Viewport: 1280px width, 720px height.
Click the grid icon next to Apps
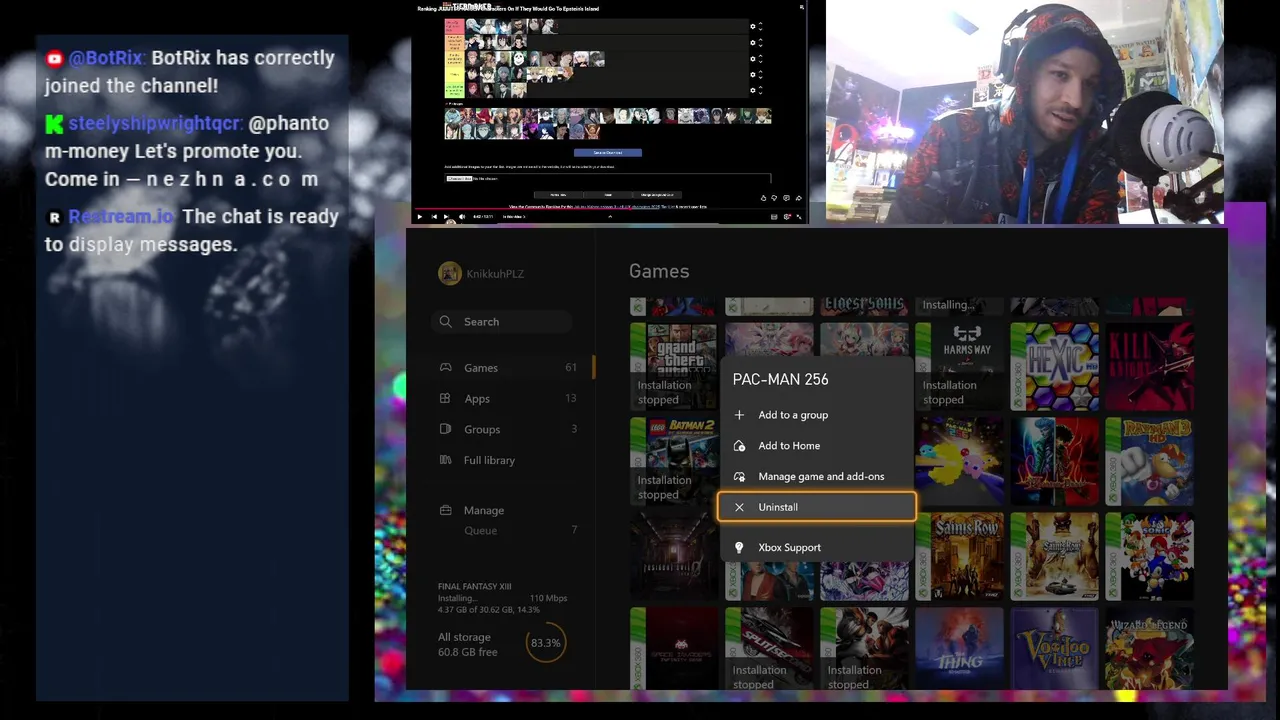pos(445,399)
